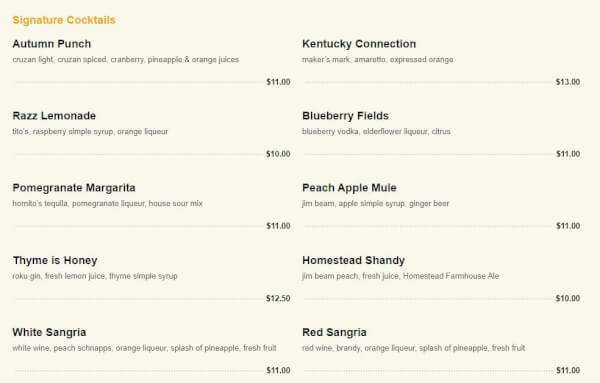Image resolution: width=600 pixels, height=383 pixels.
Task: Click the Homestead Shandy title
Action: pyautogui.click(x=353, y=260)
